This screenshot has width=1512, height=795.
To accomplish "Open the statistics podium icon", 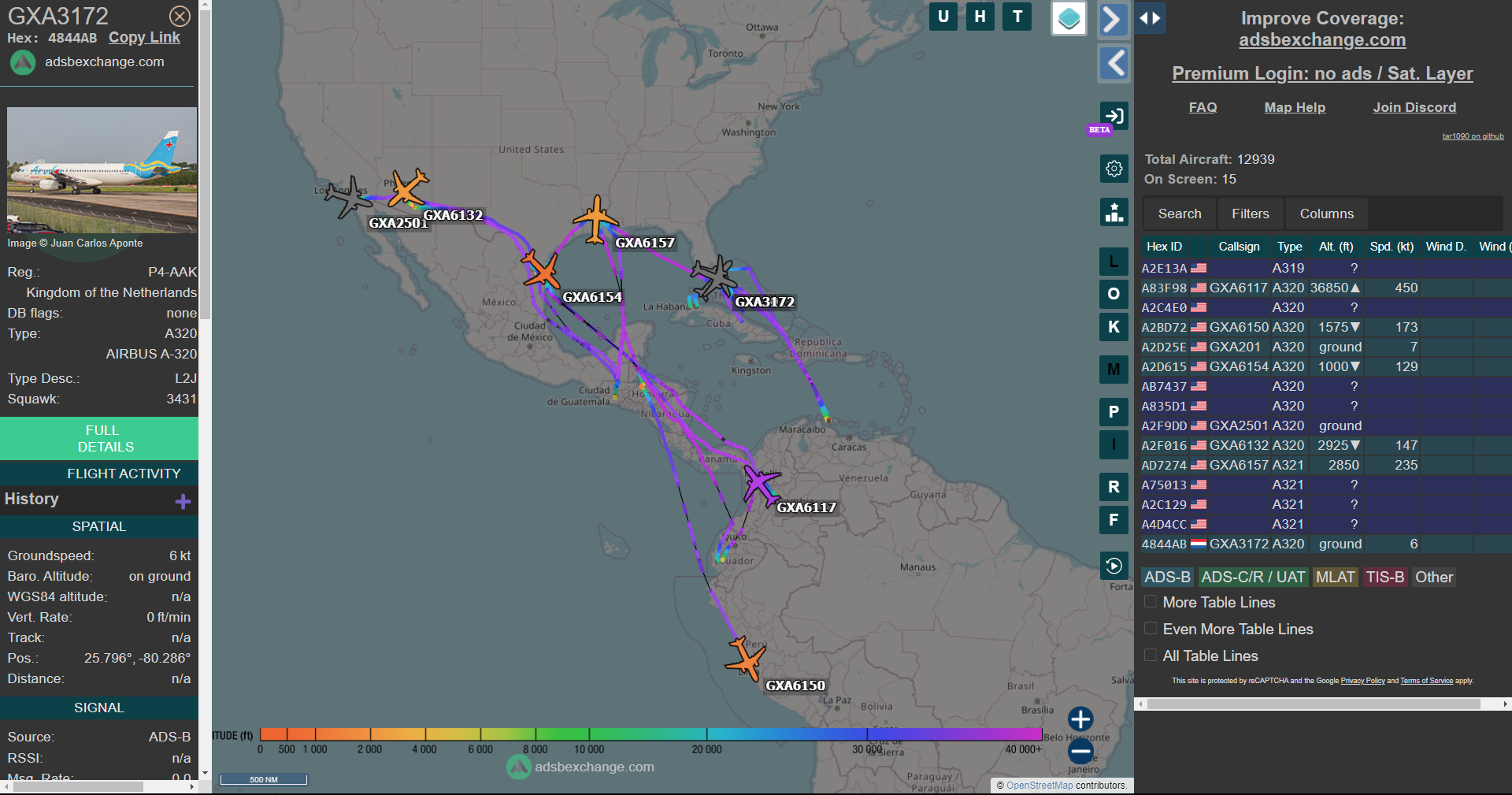I will pos(1114,212).
